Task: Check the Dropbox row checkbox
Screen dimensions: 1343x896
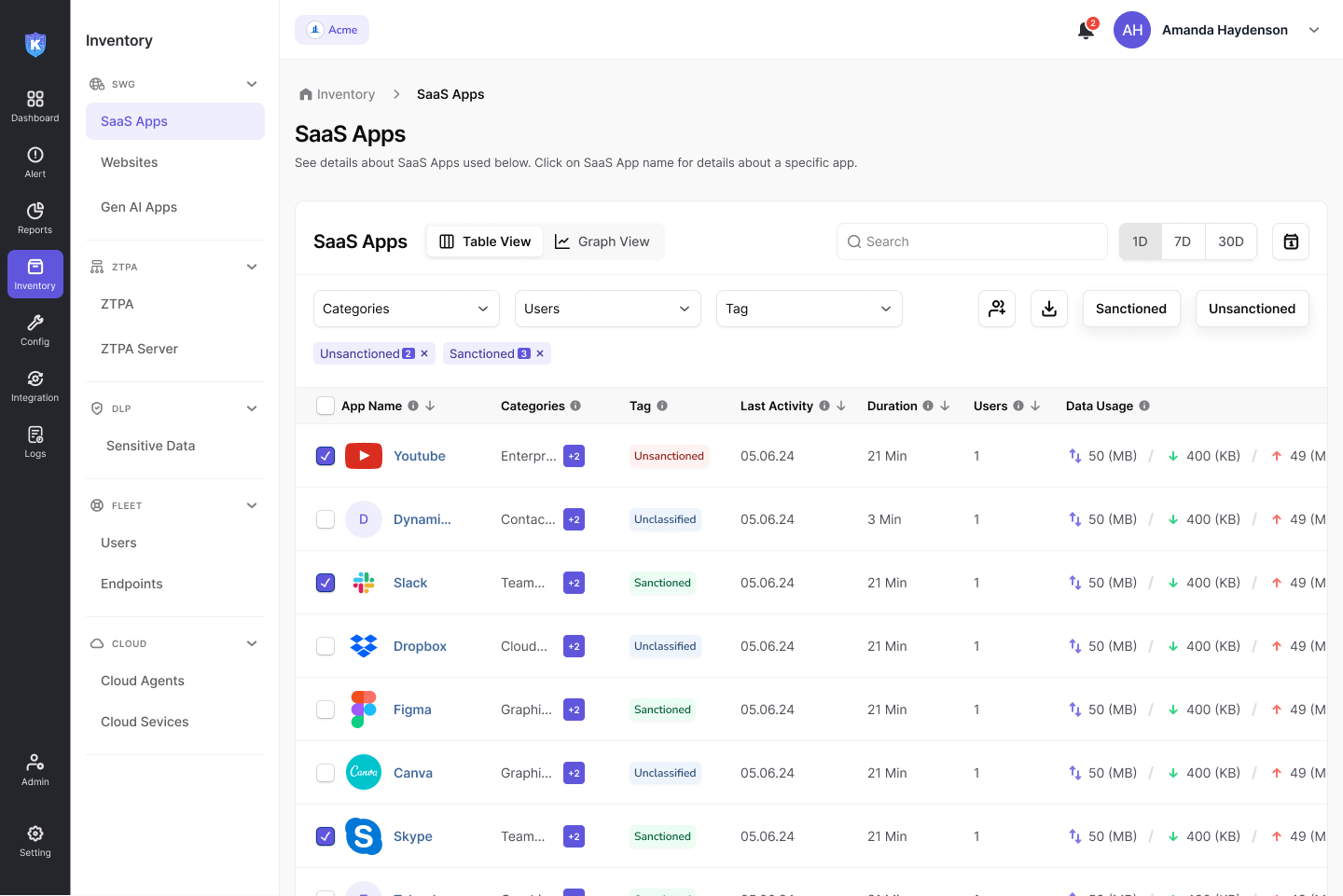Action: pos(325,646)
